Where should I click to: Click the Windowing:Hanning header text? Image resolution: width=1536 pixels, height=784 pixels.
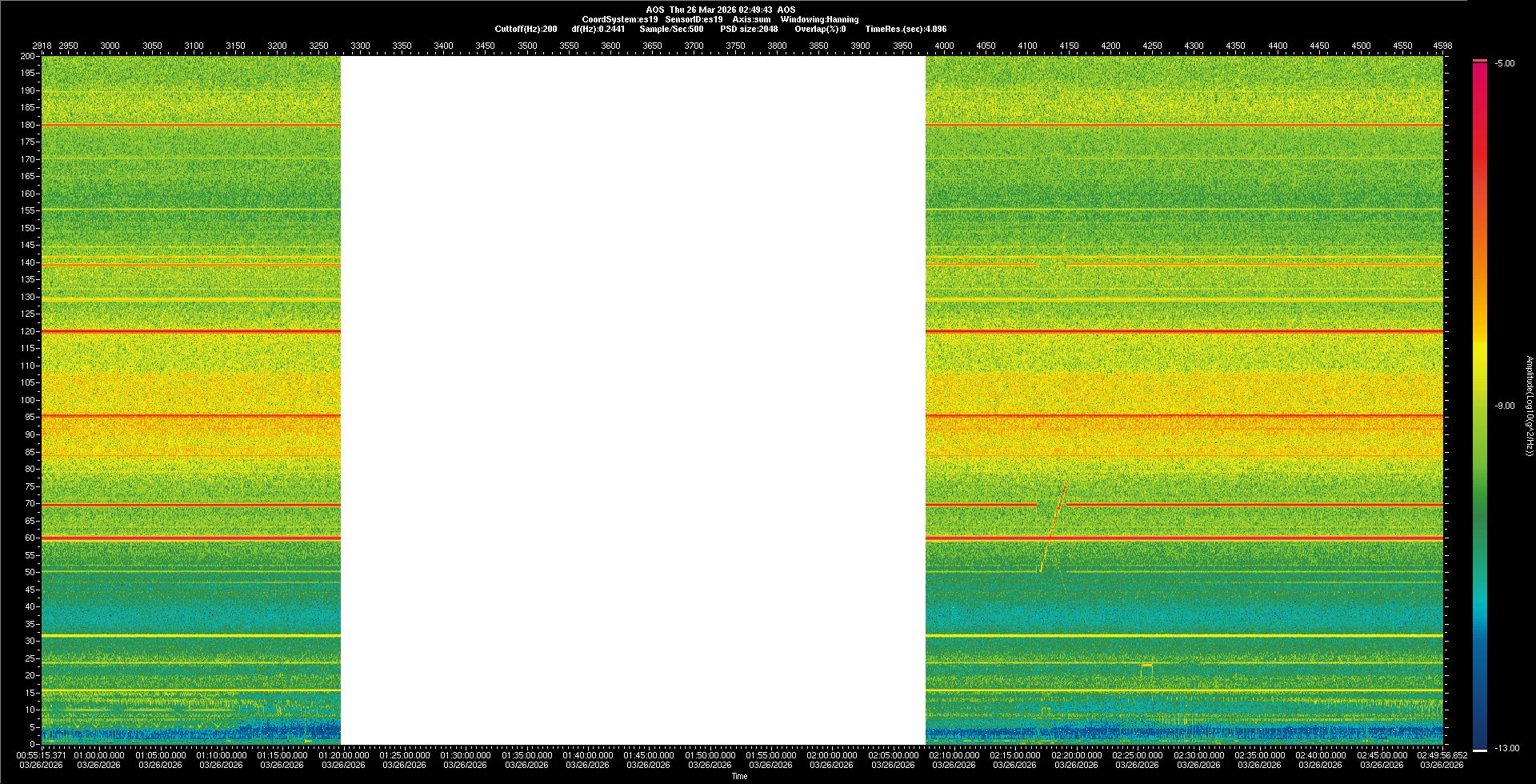[819, 20]
